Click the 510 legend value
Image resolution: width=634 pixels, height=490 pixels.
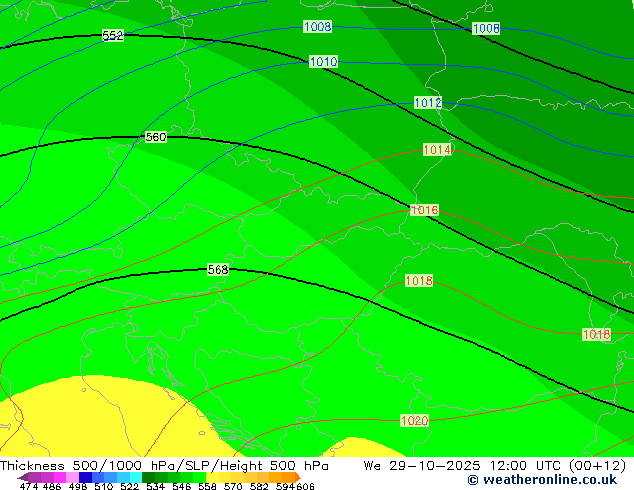[x=104, y=486]
